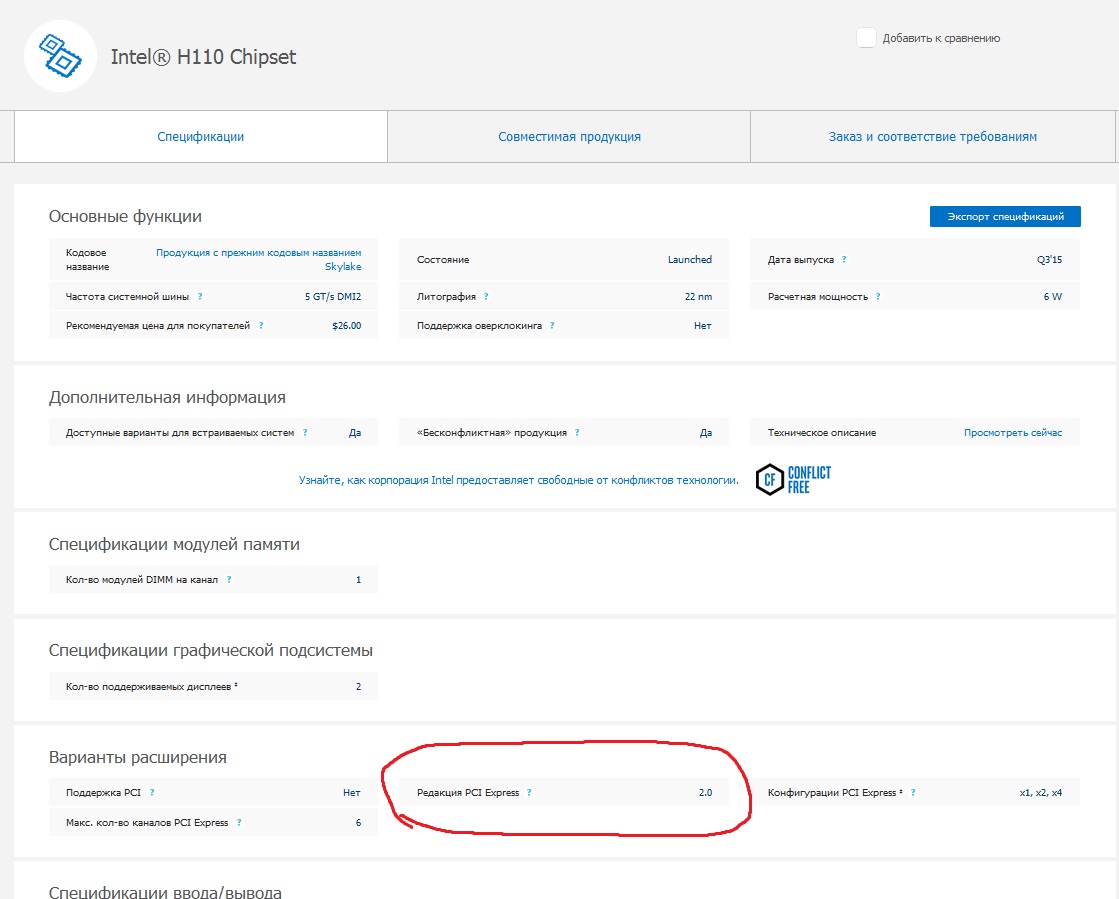Click the Спецификации модулей памяти heading
Screen dimensions: 1119x899
pyautogui.click(x=174, y=544)
